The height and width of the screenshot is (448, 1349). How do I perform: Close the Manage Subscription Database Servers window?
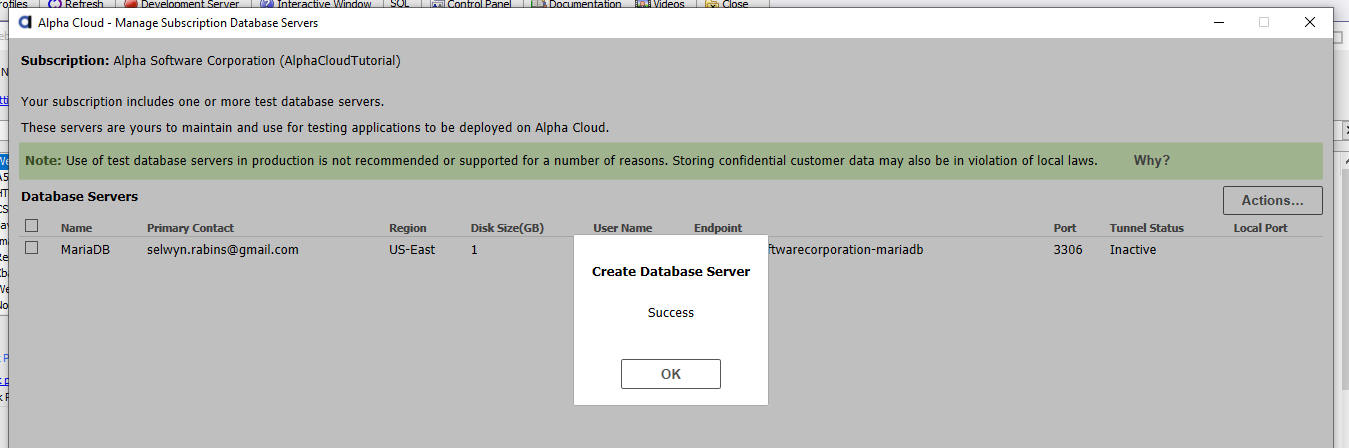coord(1310,22)
